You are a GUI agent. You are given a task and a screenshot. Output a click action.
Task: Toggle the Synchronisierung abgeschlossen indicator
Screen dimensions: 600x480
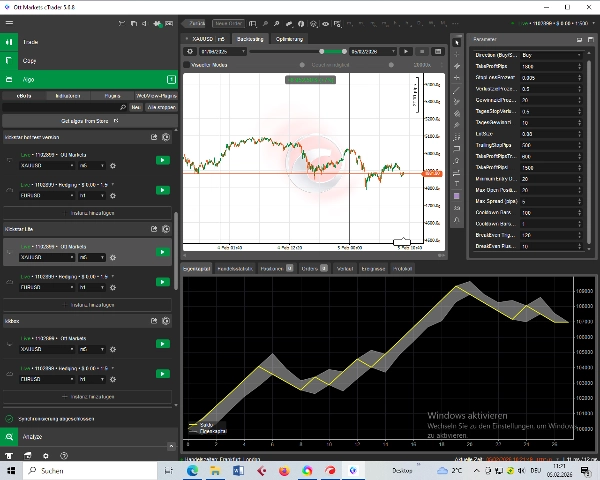coord(9,419)
